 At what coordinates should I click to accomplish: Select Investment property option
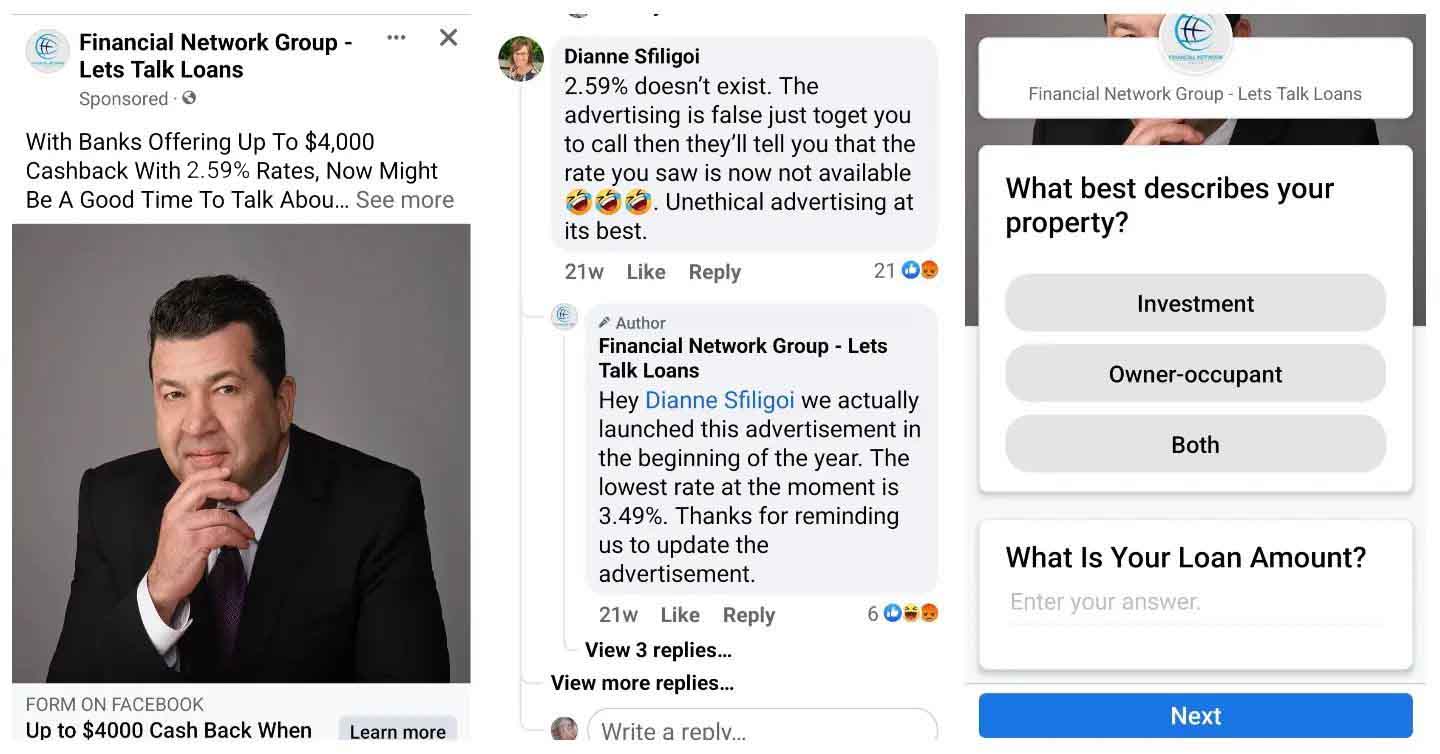click(1195, 303)
